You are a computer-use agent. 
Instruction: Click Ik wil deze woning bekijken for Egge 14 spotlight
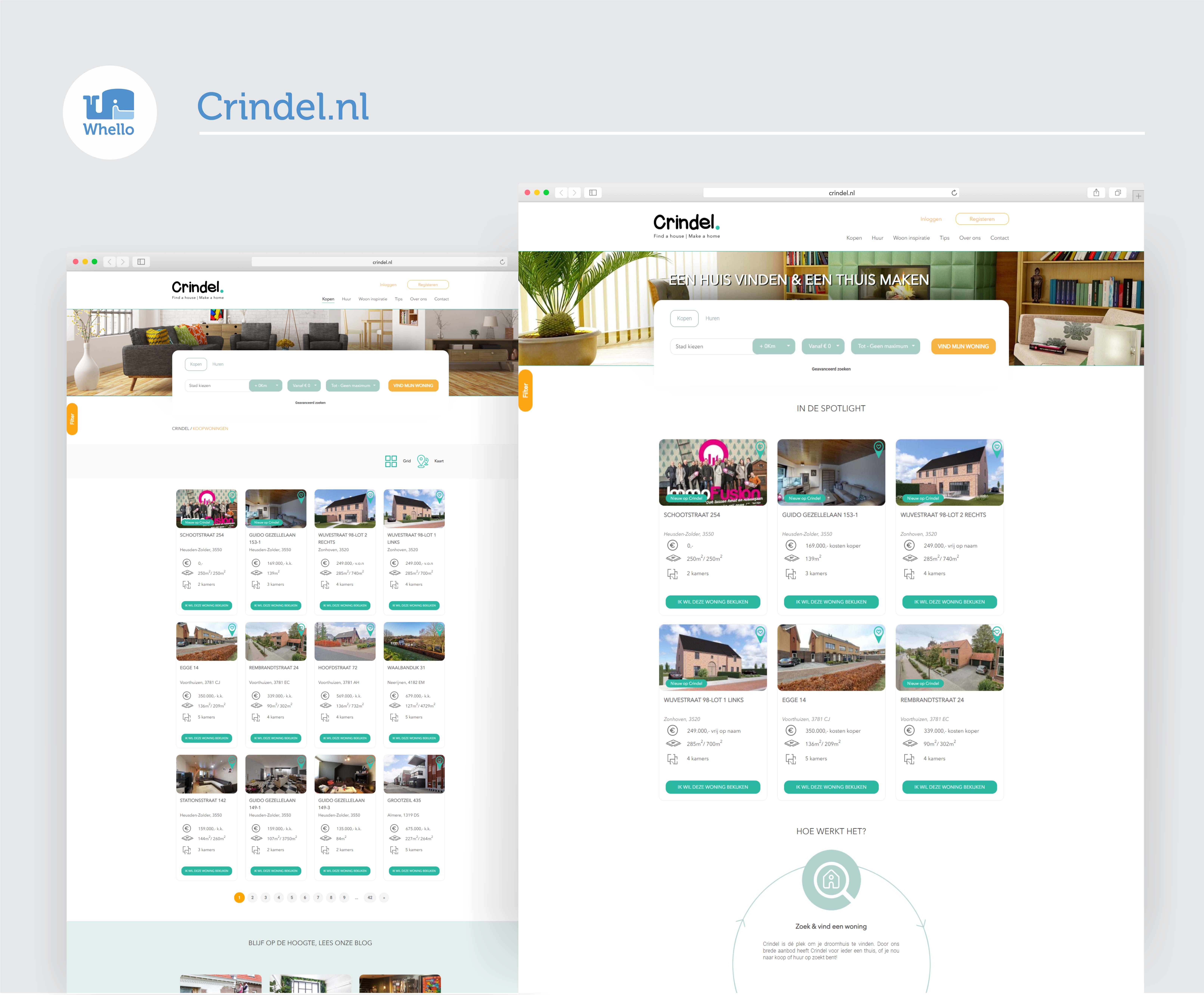pyautogui.click(x=831, y=787)
